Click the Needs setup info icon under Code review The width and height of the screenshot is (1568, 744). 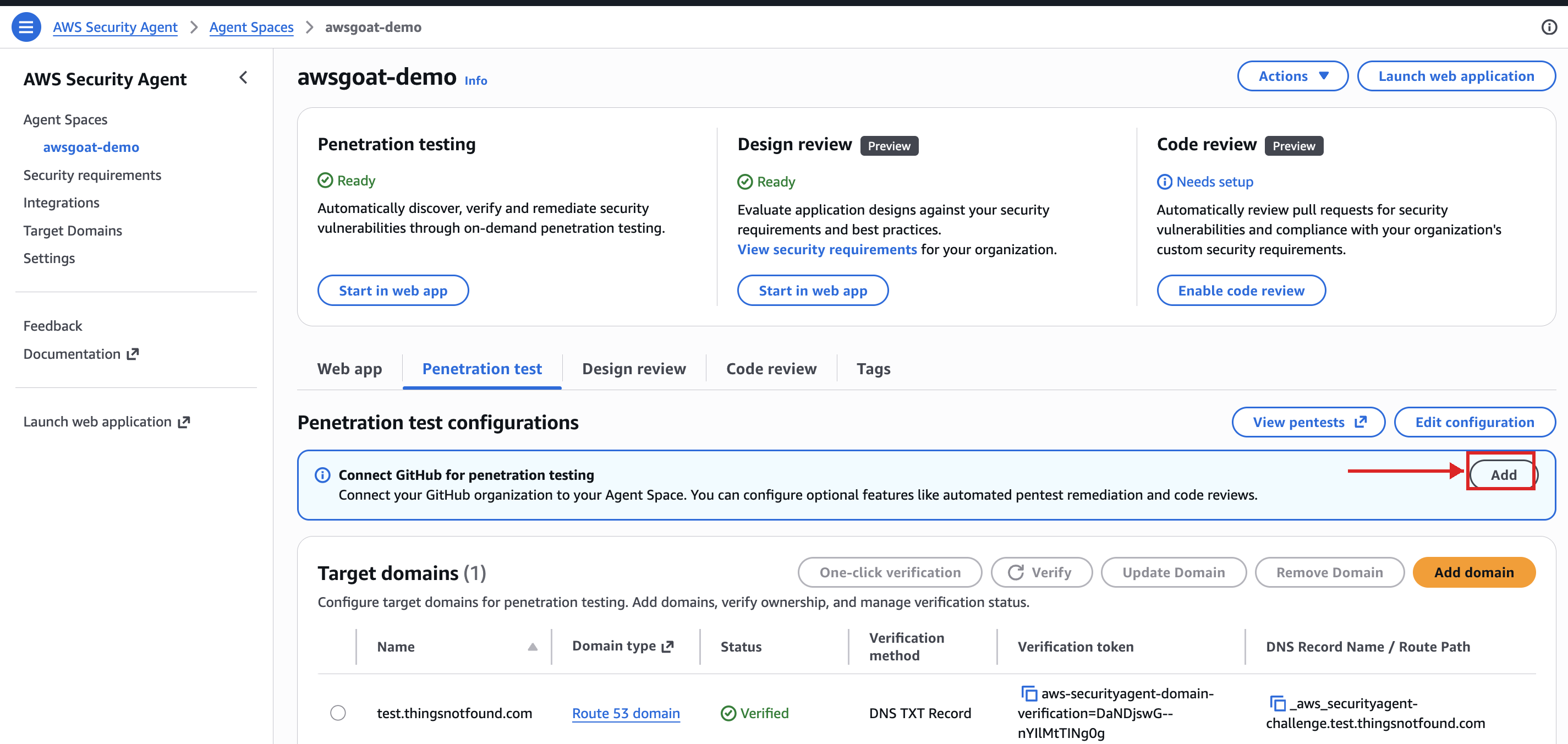click(1164, 182)
